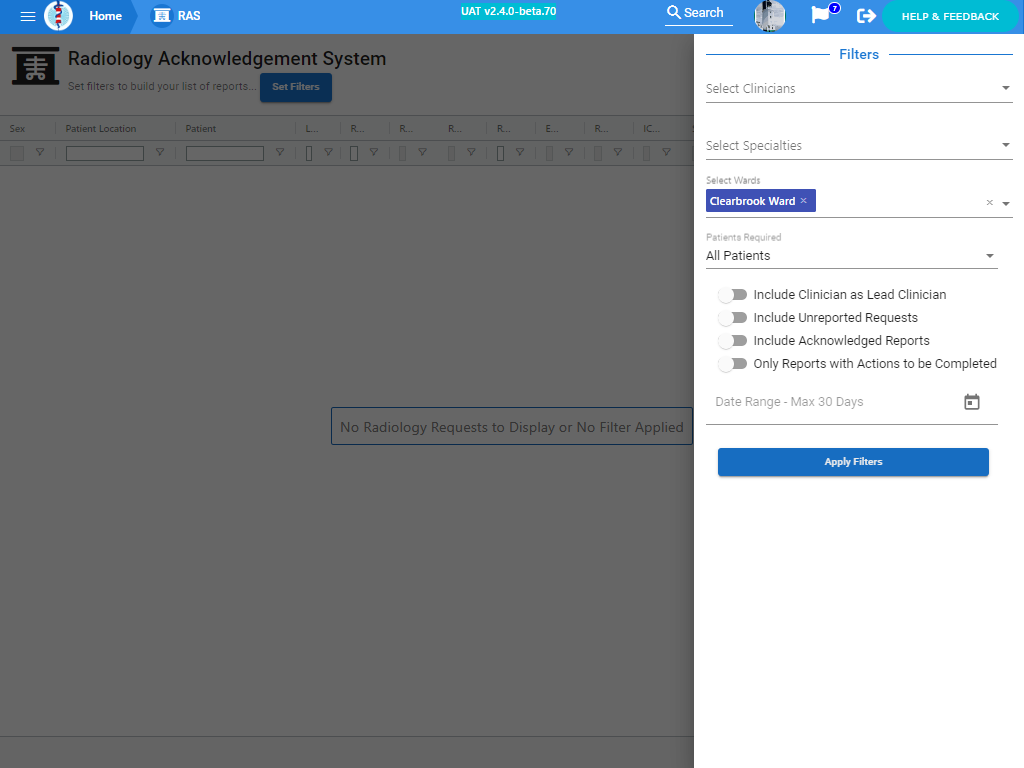The width and height of the screenshot is (1024, 768).
Task: Click the Patient column header
Action: click(x=200, y=129)
